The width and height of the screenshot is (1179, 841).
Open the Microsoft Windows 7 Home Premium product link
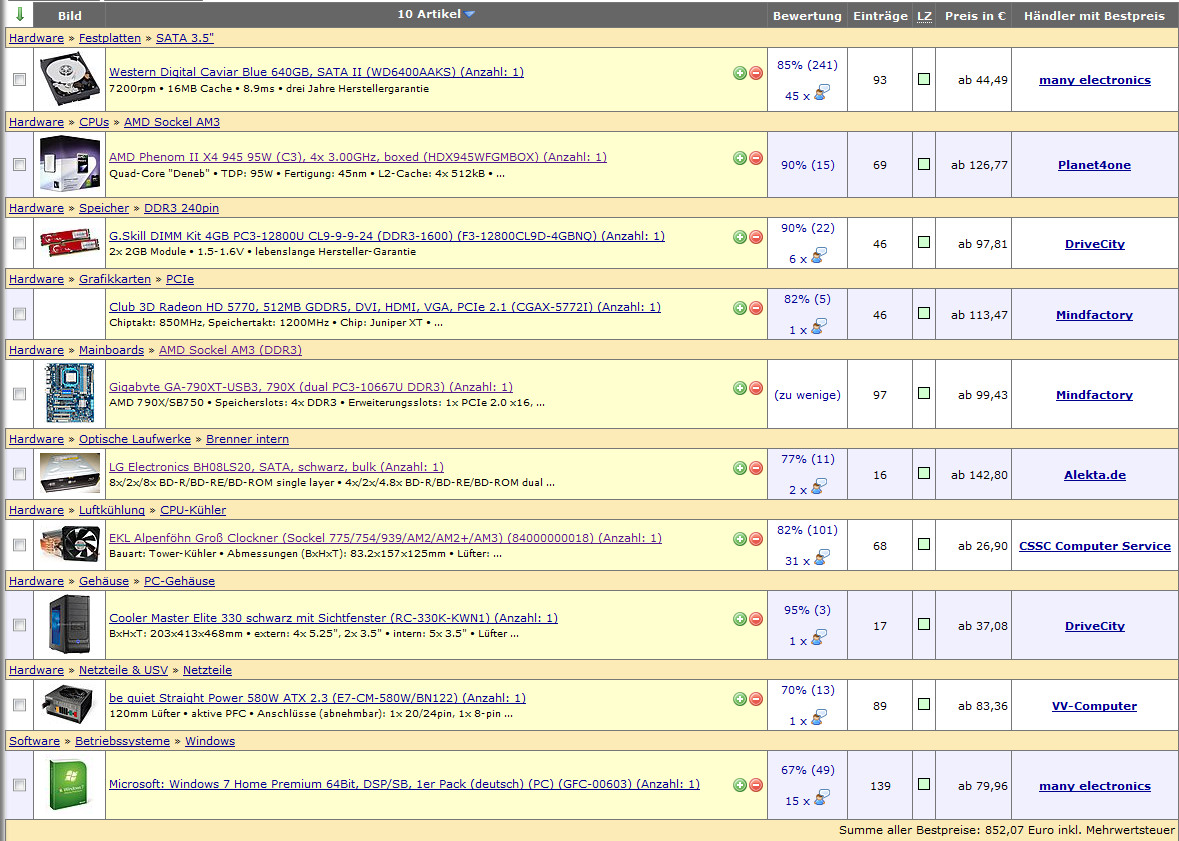pyautogui.click(x=405, y=784)
